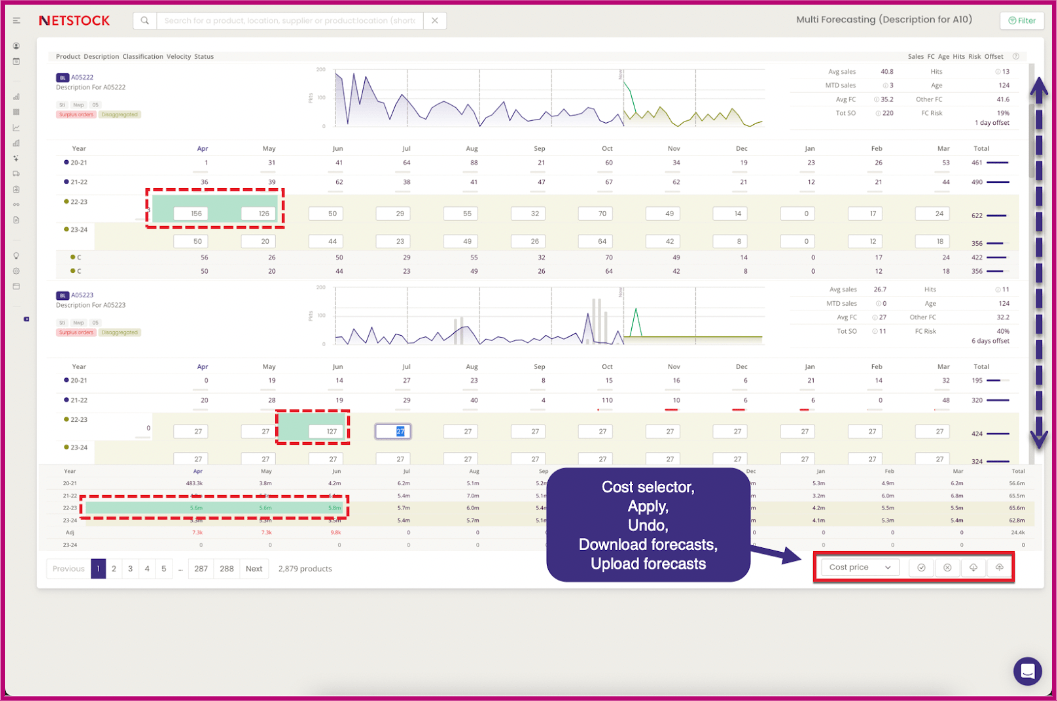Clear the search box with X
This screenshot has height=701, width=1057.
pyautogui.click(x=435, y=20)
